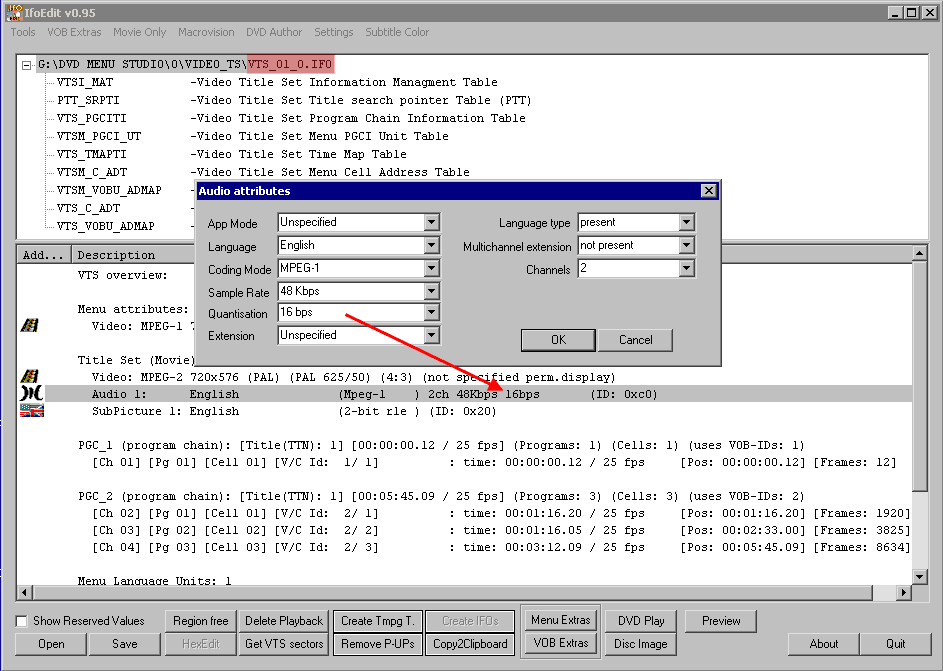Click the Copy2Clipboard button

[x=470, y=644]
